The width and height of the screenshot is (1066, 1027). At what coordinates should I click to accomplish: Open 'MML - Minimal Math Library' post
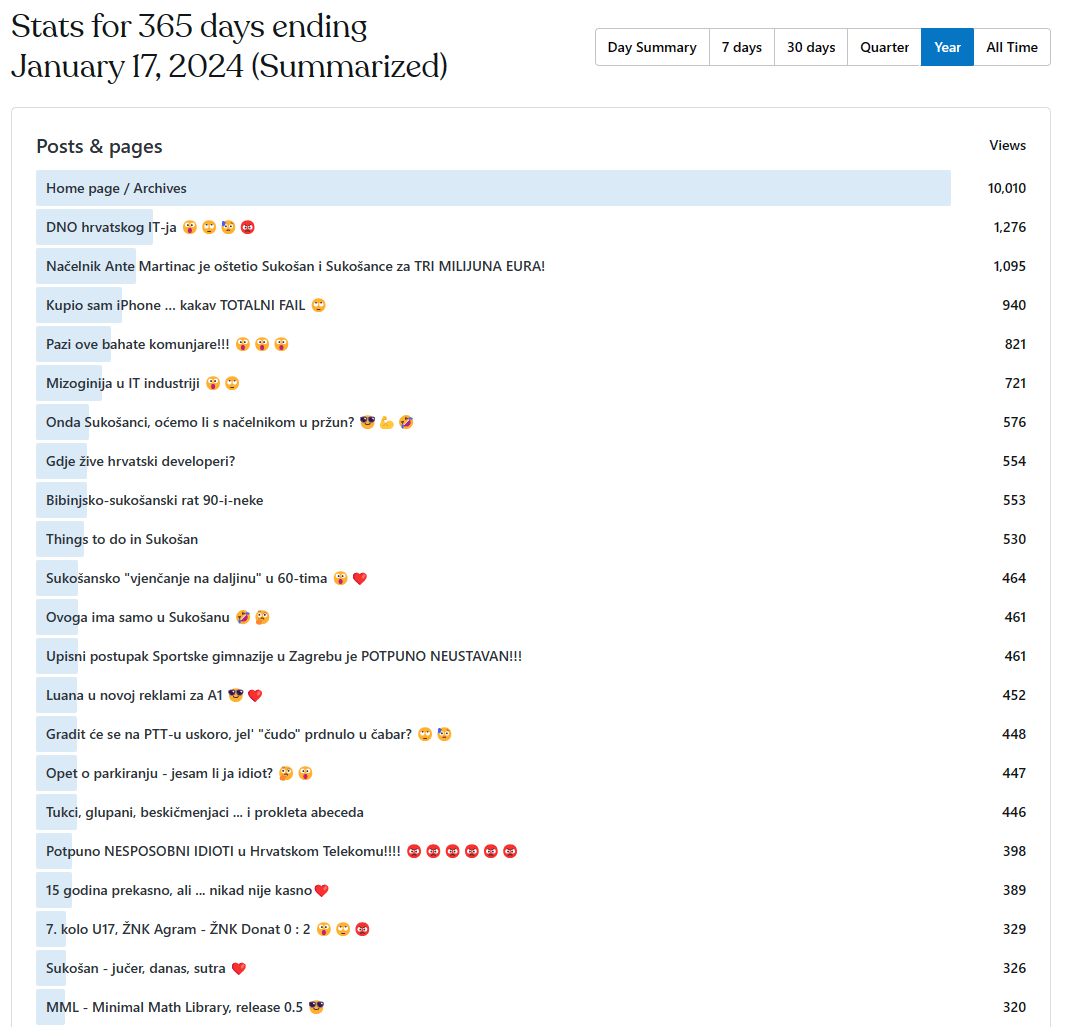coord(174,1007)
